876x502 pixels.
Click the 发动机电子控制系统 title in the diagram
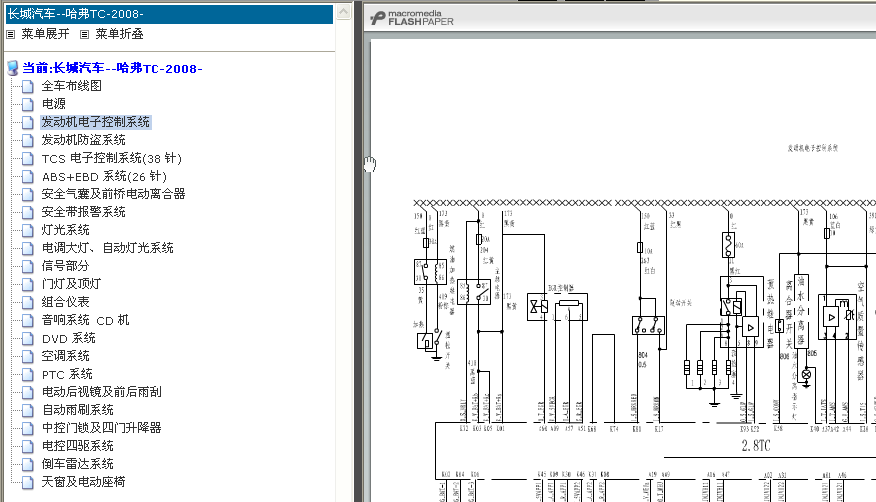pyautogui.click(x=813, y=149)
